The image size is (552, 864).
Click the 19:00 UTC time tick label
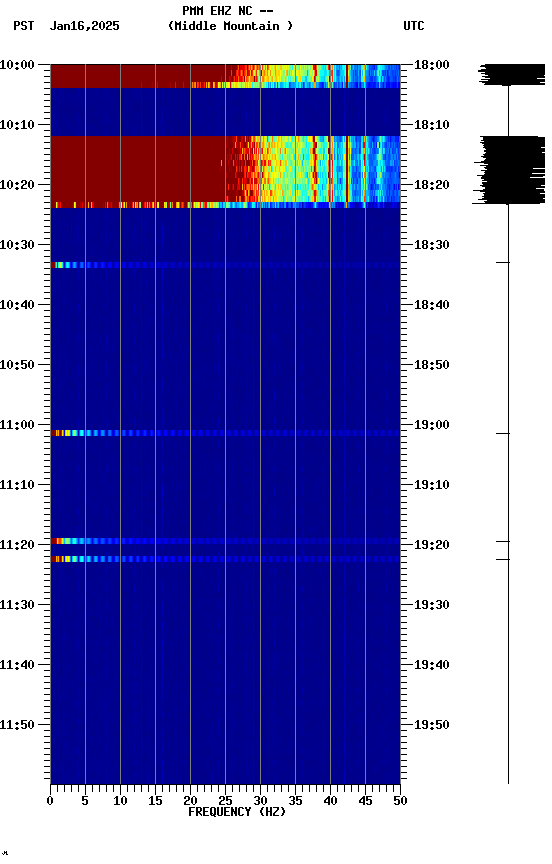point(432,425)
